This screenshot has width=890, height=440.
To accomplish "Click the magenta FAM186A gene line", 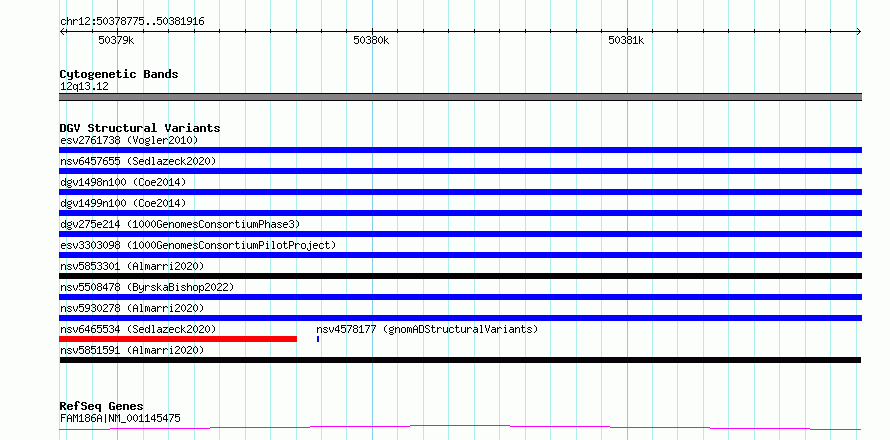I will click(460, 427).
